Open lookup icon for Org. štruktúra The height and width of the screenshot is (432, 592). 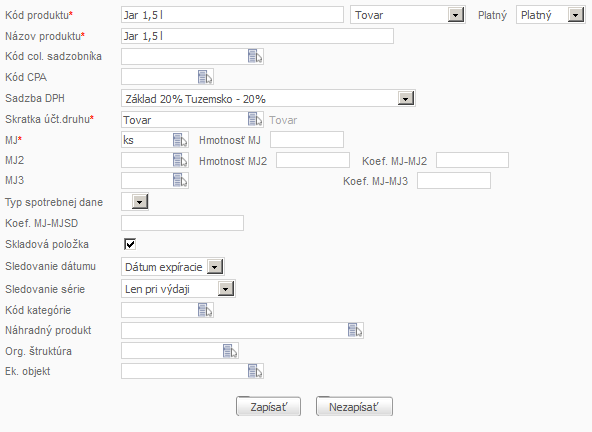point(230,351)
